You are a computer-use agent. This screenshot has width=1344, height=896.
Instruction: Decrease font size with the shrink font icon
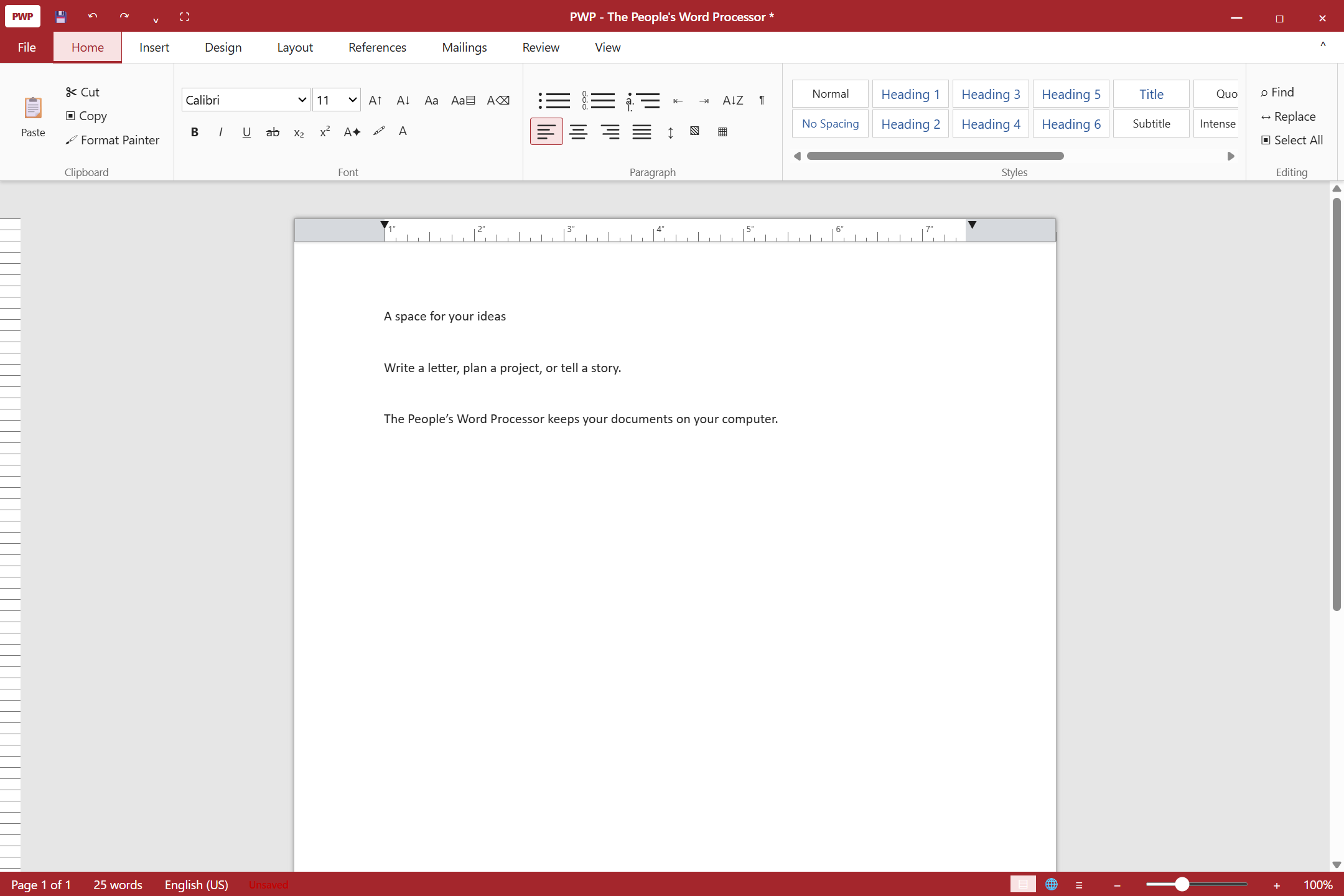[403, 100]
